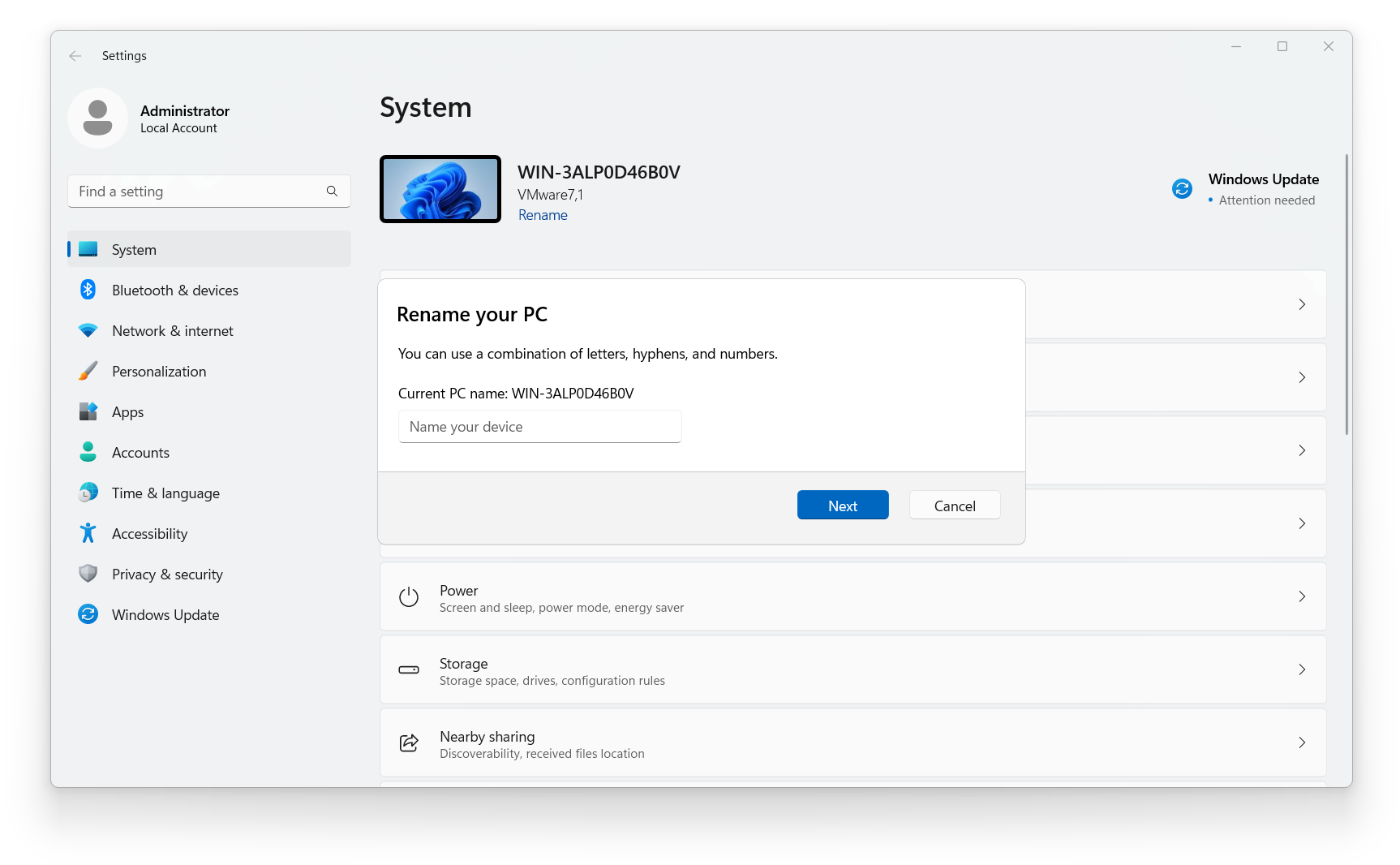Viewport: 1400px width, 865px height.
Task: Click the Power icon
Action: [x=409, y=597]
